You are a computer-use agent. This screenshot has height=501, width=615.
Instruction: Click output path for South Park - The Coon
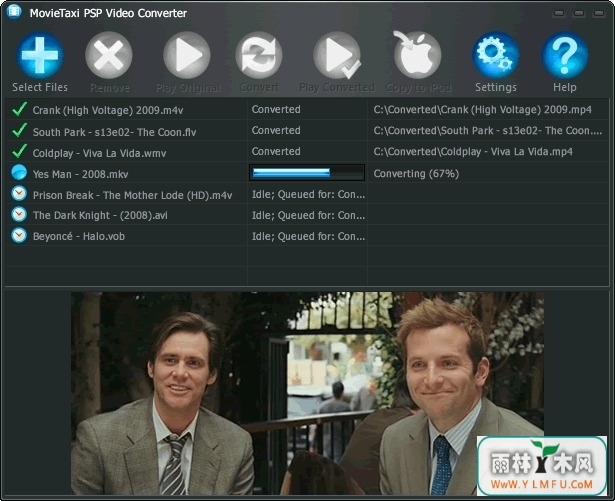pos(488,131)
